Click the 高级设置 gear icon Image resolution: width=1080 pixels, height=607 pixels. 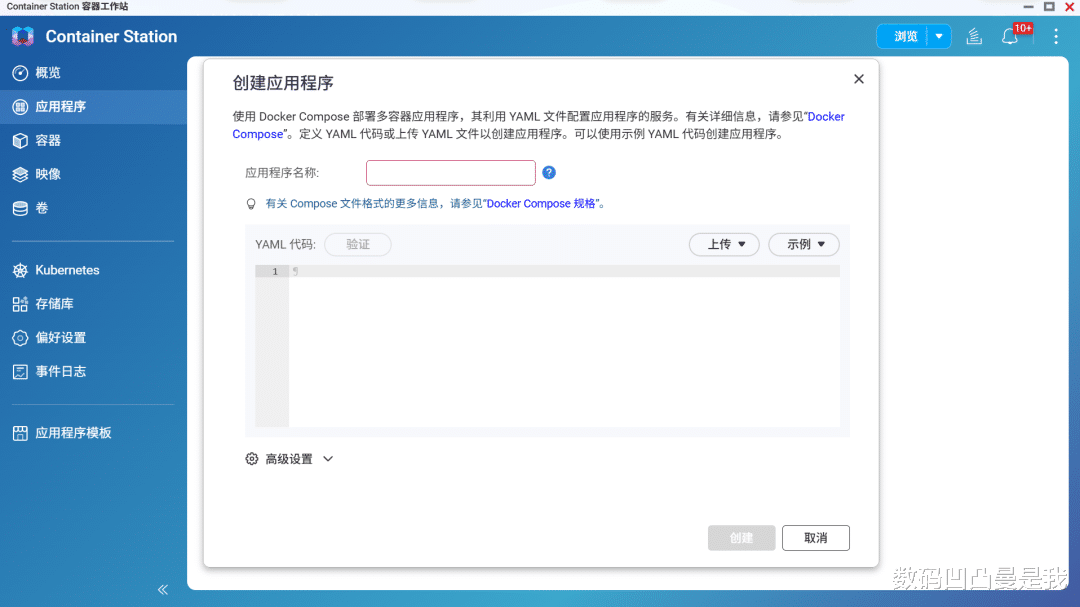coord(251,459)
